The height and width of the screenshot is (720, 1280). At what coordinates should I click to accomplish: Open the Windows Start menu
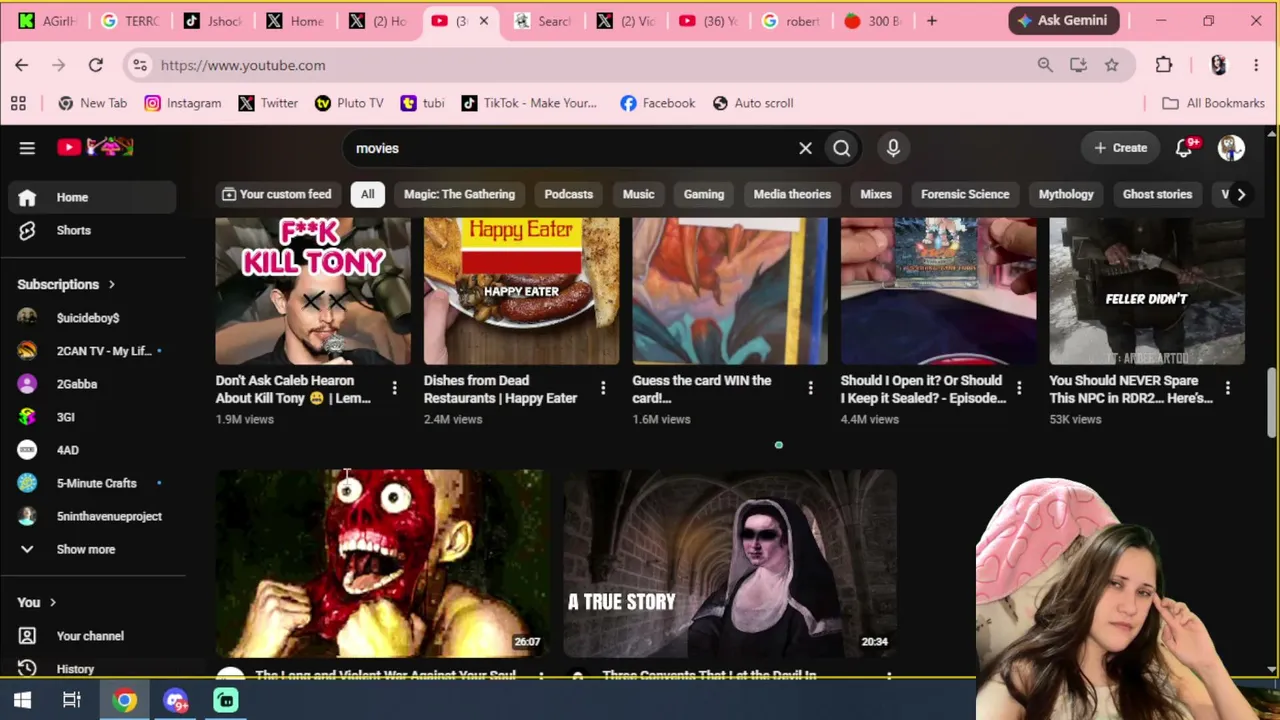click(22, 700)
